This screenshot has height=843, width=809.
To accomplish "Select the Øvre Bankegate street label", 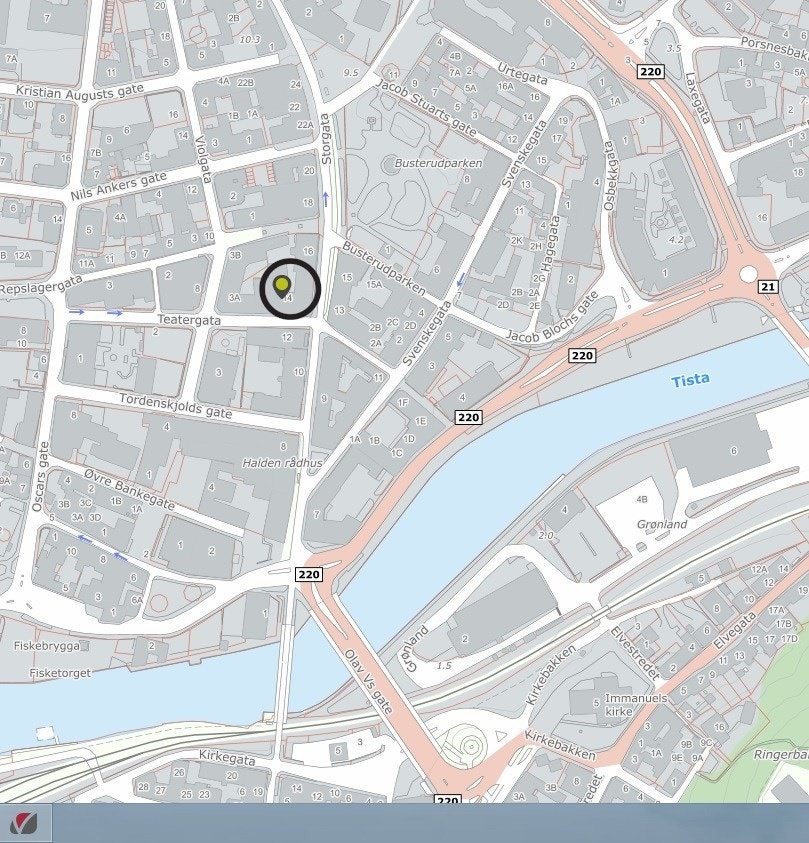I will (130, 489).
